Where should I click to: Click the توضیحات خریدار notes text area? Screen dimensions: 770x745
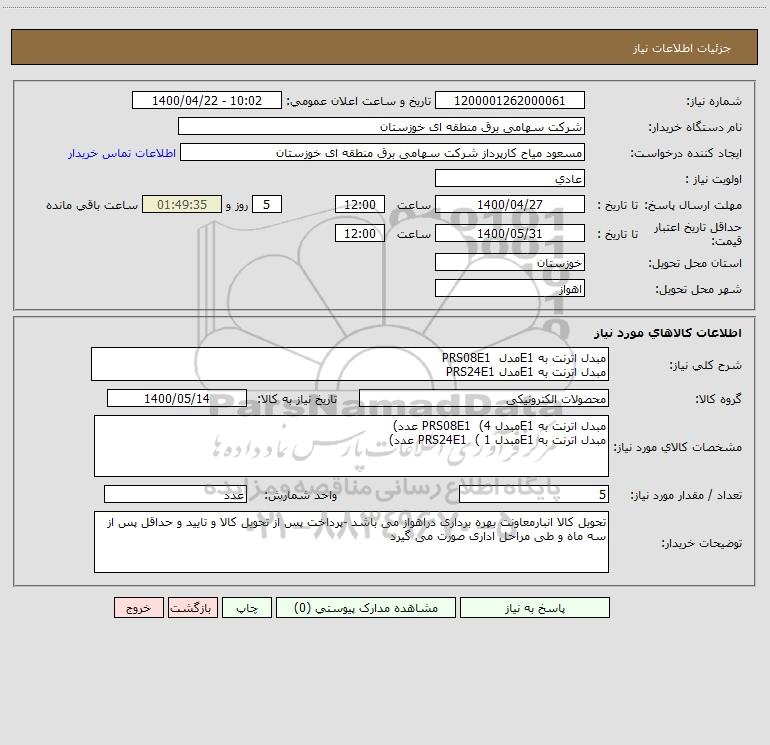(x=351, y=542)
